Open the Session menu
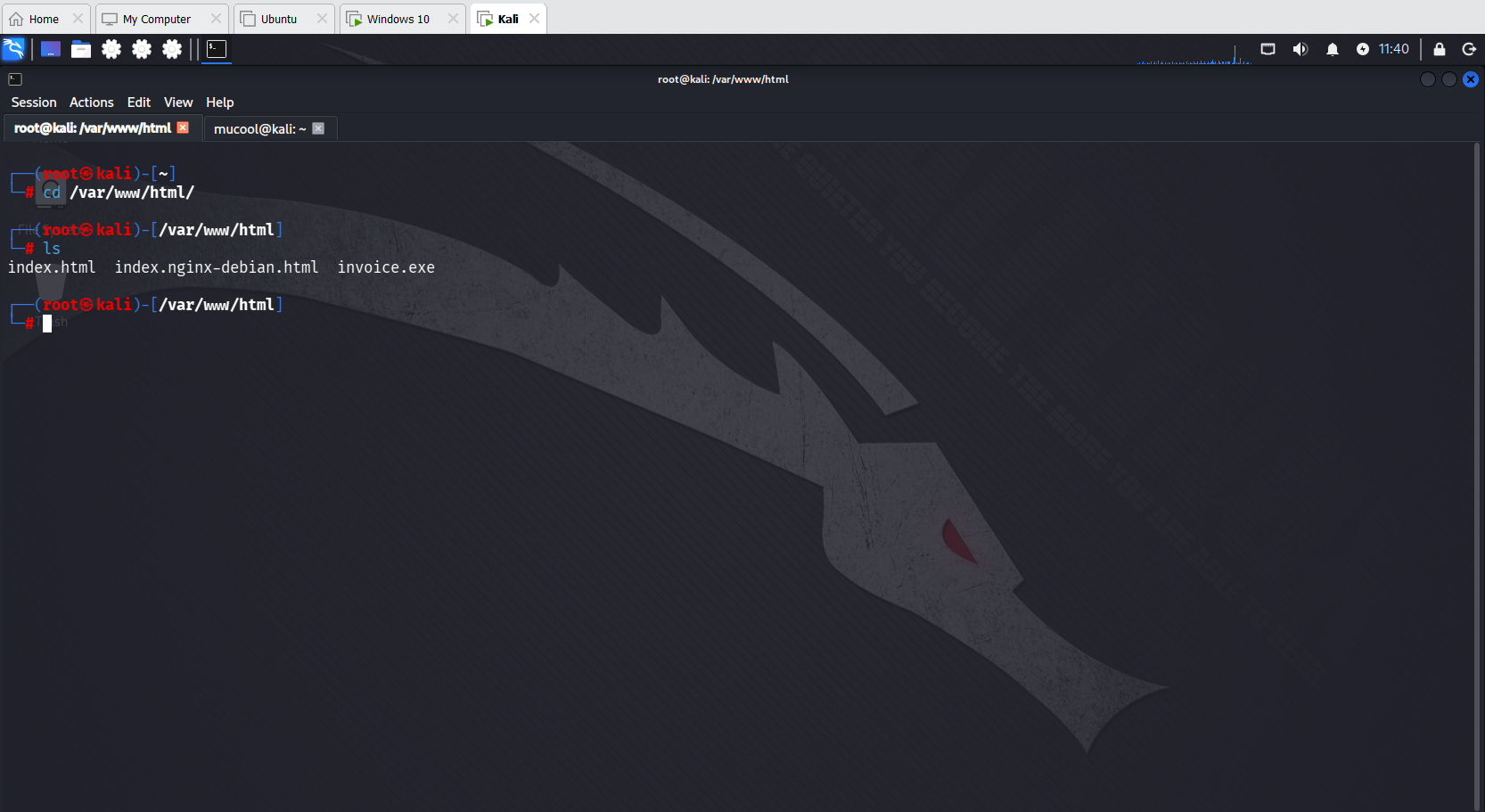The image size is (1485, 812). pos(34,103)
